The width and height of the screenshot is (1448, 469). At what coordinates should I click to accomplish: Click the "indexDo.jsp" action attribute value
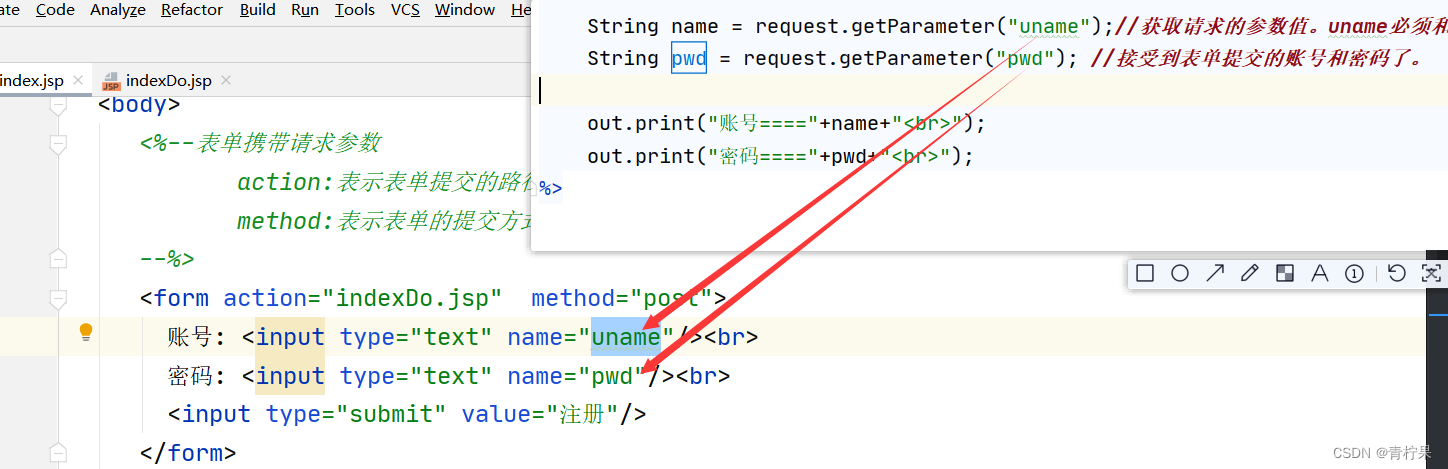[418, 299]
